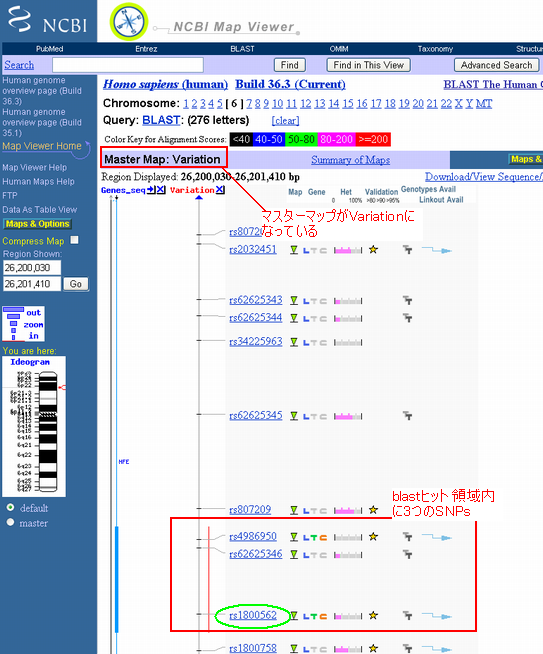Select the default ideogram radio button

click(x=10, y=508)
